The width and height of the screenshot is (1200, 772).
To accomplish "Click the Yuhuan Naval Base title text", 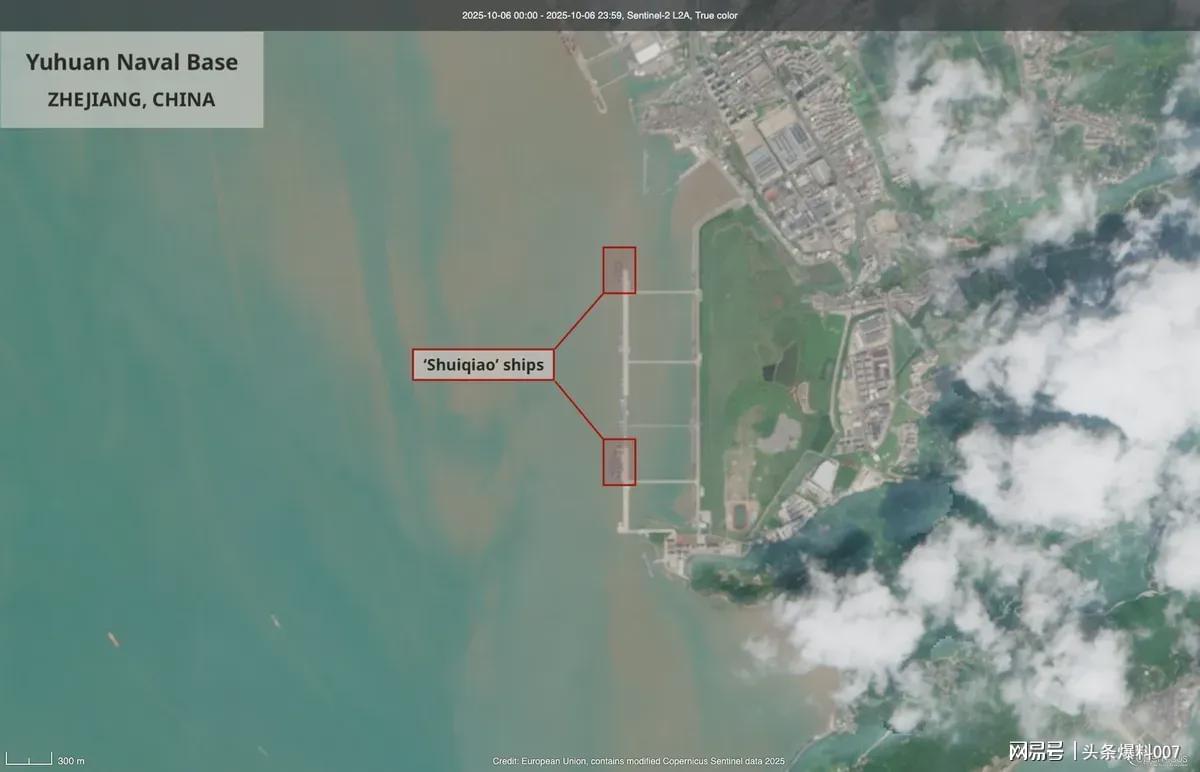I will click(x=132, y=62).
